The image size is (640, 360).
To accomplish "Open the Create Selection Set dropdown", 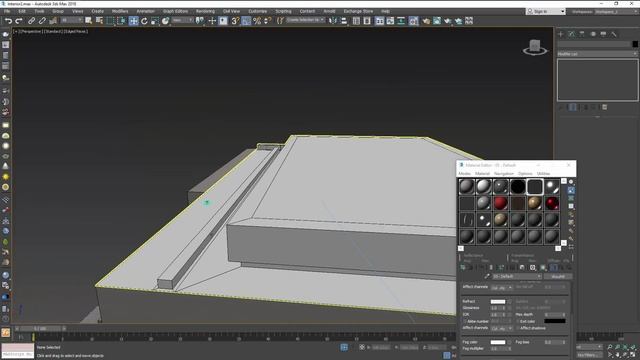I will point(305,20).
